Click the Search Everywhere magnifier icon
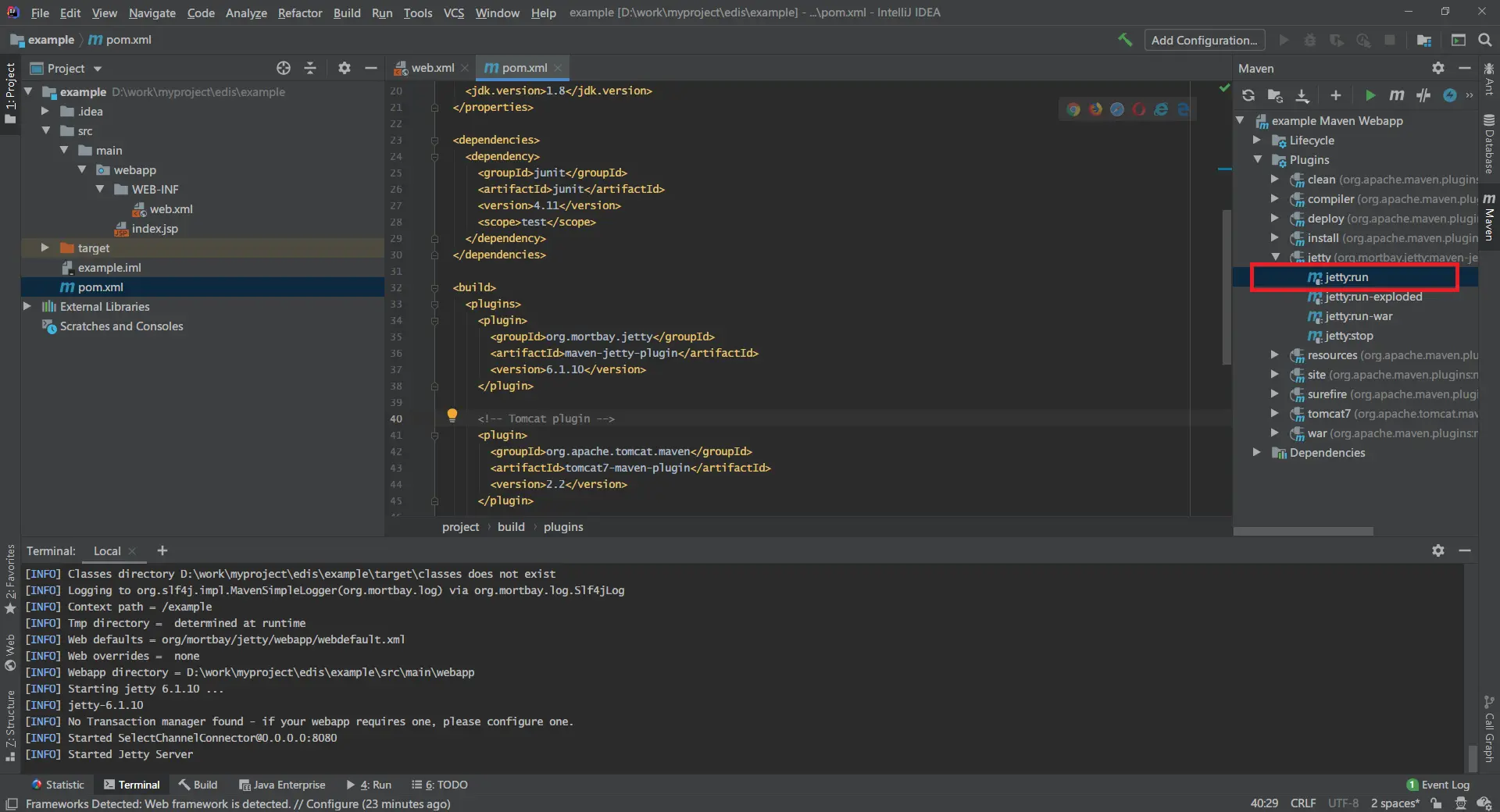1500x812 pixels. tap(1485, 40)
